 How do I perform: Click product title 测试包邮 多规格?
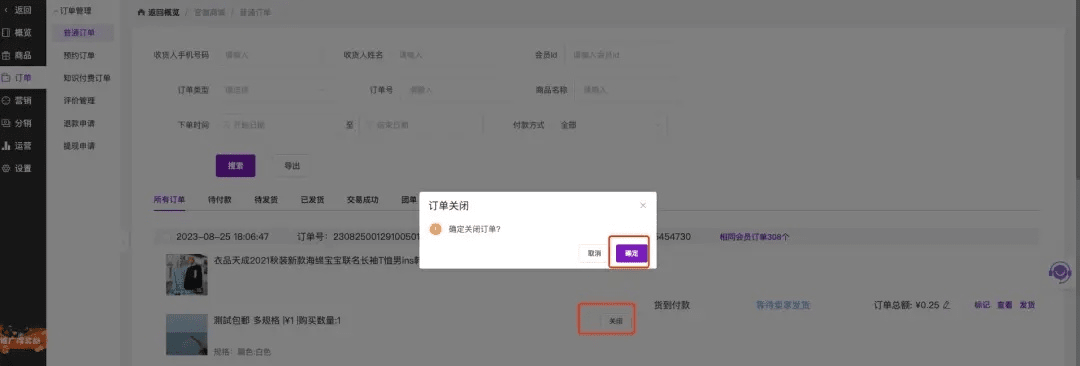pos(278,321)
